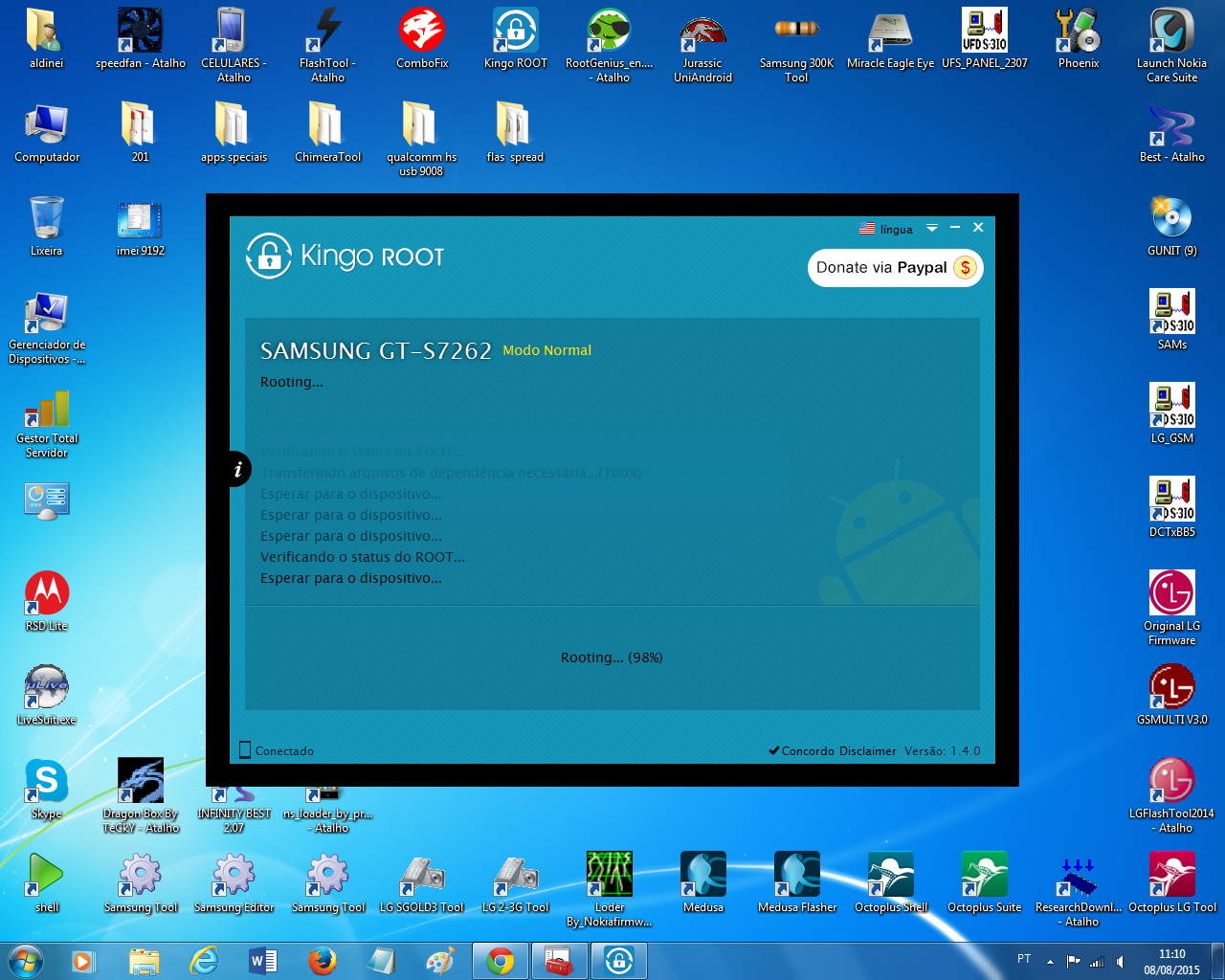Open Mozilla Firefox from the taskbar
Viewport: 1225px width, 980px height.
coord(323,961)
